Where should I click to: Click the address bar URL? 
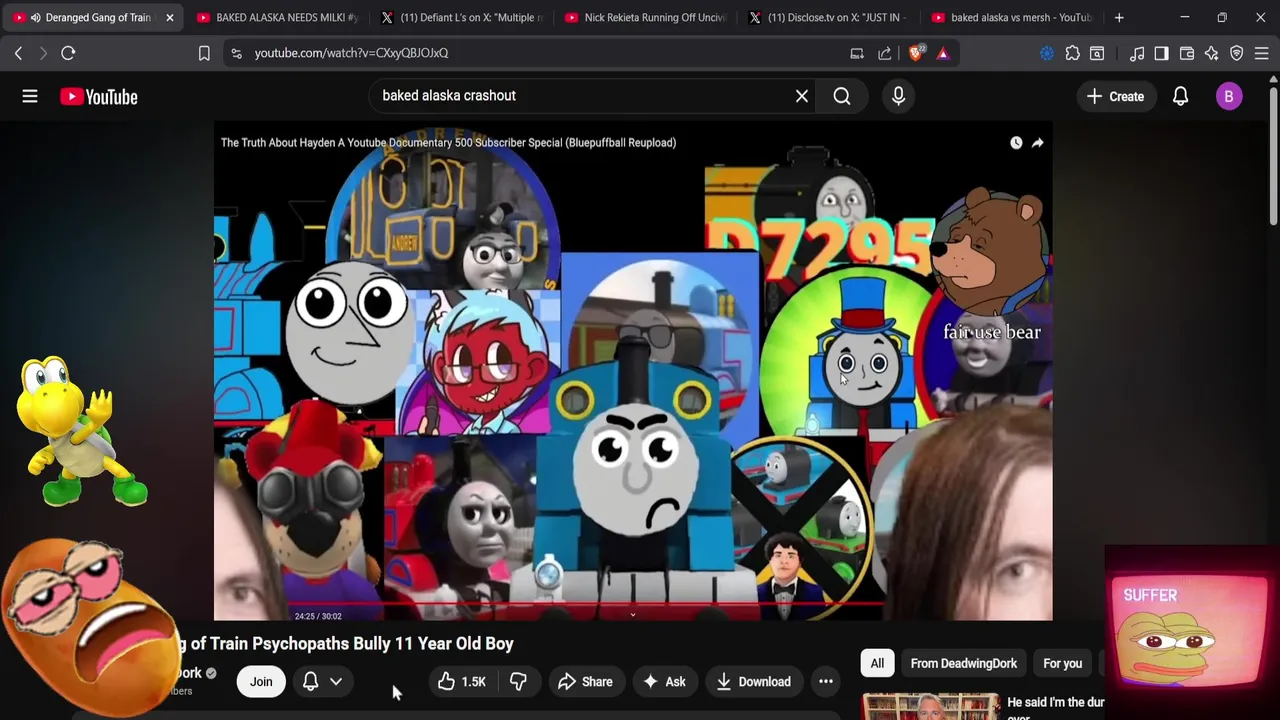coord(351,53)
